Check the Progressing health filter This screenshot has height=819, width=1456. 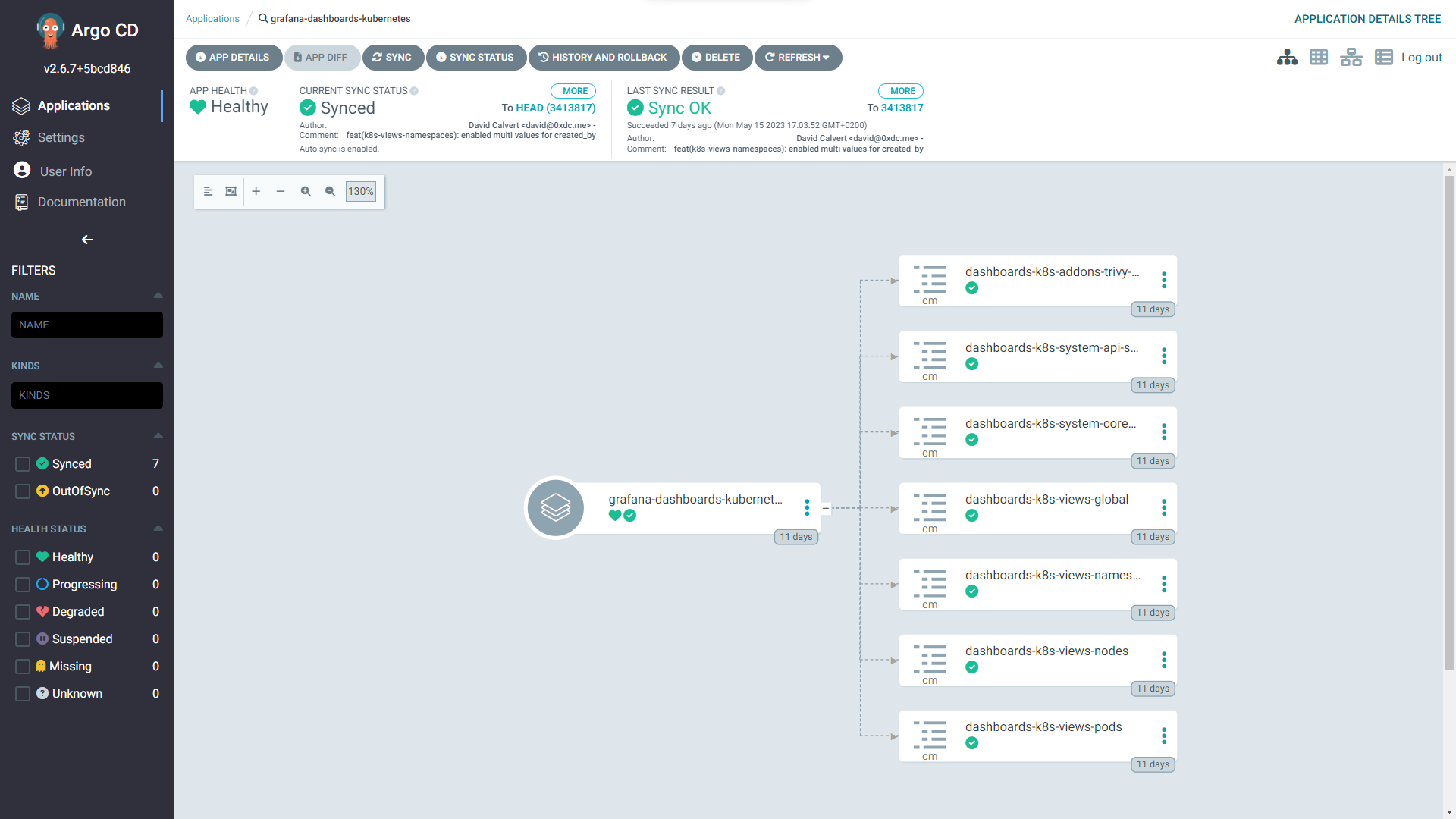point(23,585)
